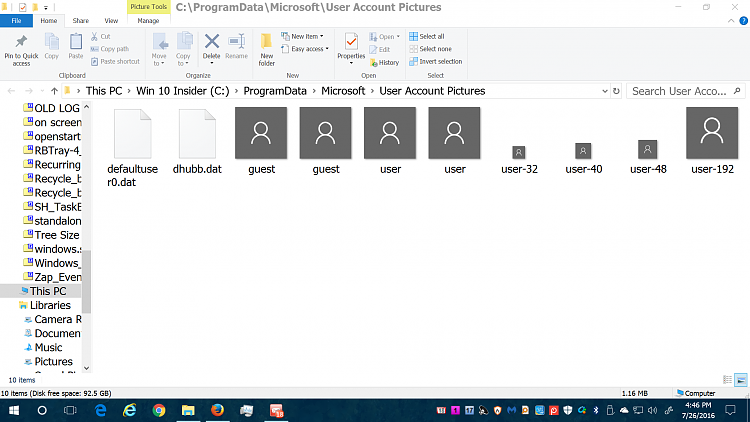Switch to the Home ribbon tab
The width and height of the screenshot is (750, 422).
pyautogui.click(x=49, y=21)
